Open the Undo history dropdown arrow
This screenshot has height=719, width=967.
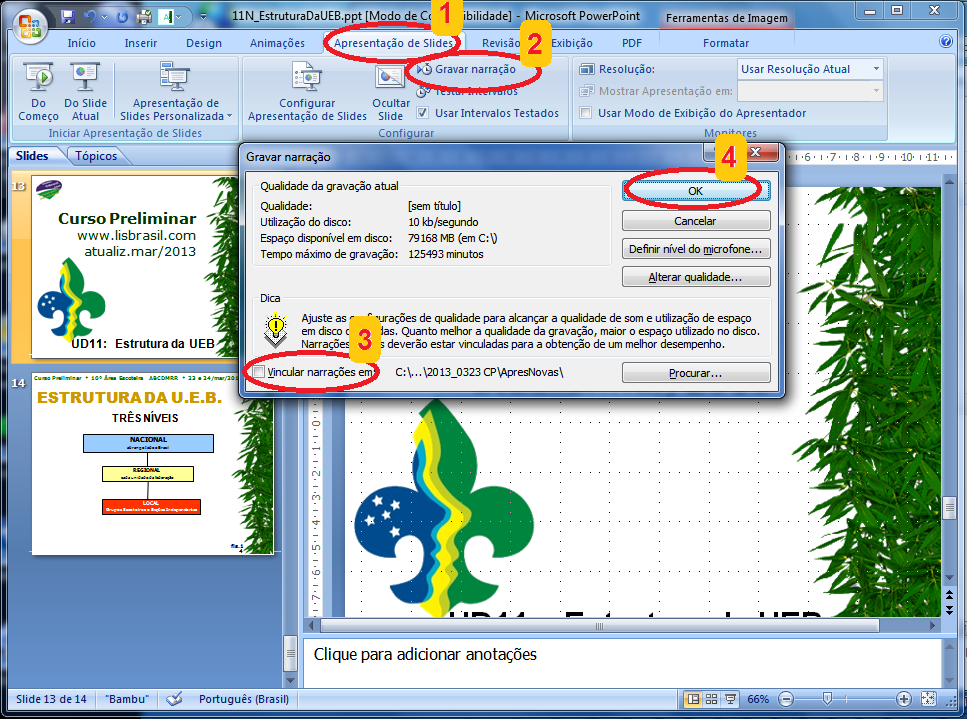103,17
